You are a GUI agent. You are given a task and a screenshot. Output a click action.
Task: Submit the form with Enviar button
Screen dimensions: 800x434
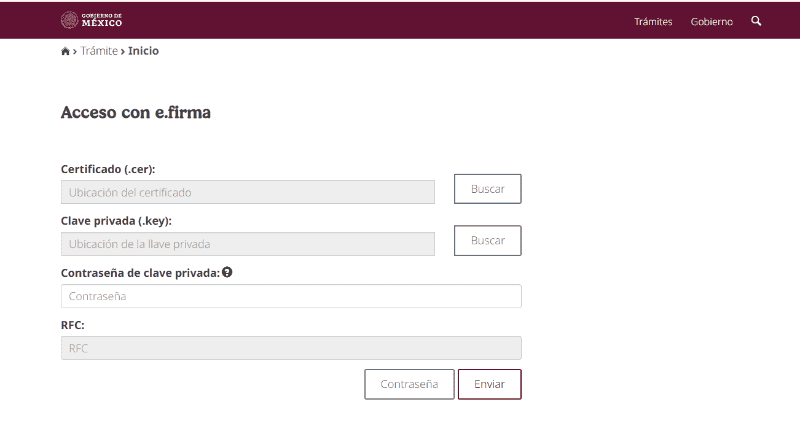click(x=489, y=384)
